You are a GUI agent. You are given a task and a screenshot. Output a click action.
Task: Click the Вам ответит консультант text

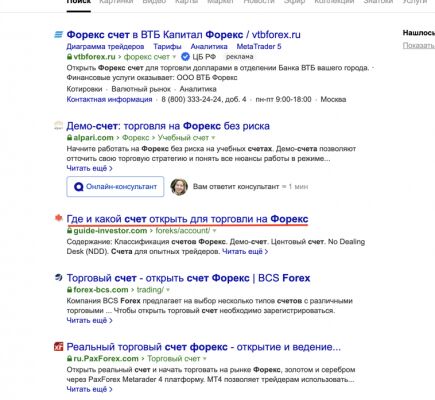[x=236, y=187]
